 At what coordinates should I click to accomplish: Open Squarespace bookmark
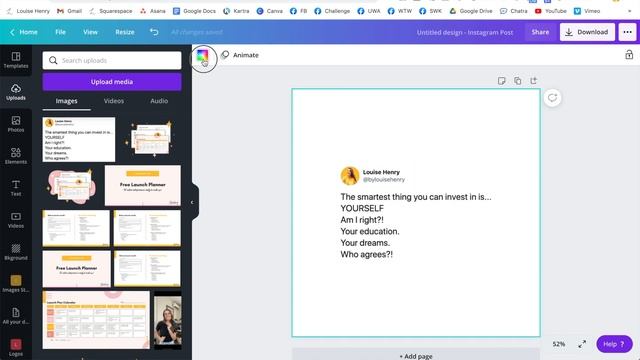click(x=111, y=11)
